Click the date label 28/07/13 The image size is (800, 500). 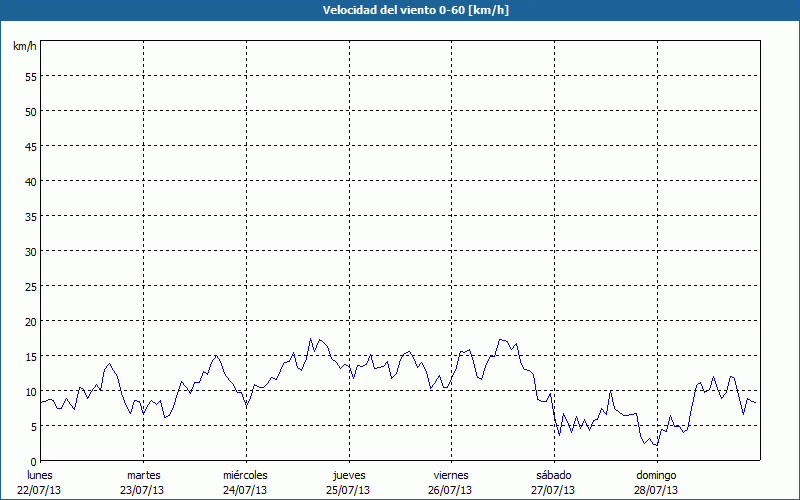(656, 490)
